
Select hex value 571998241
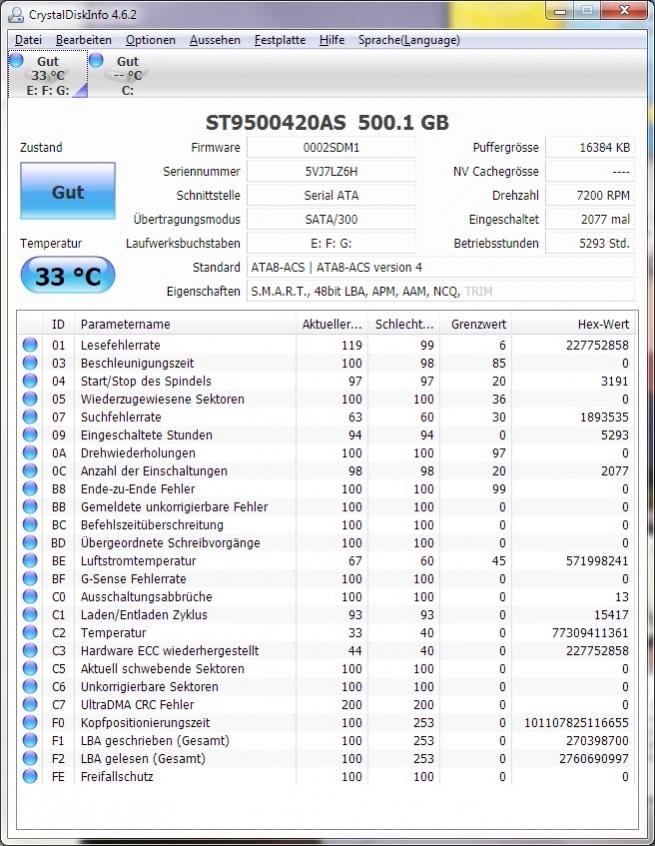coord(597,561)
